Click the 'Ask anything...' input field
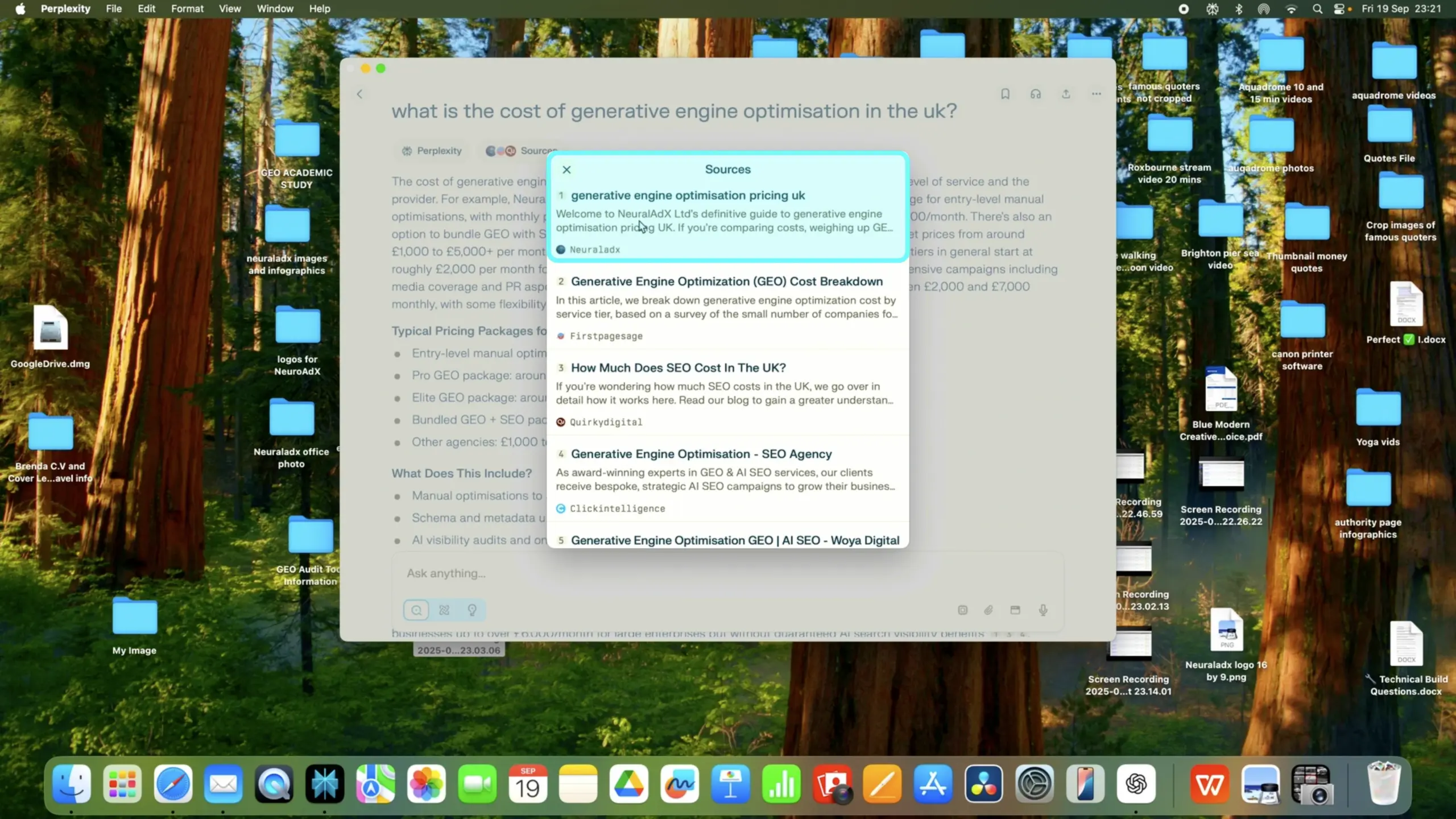Viewport: 1456px width, 819px height. tap(727, 573)
